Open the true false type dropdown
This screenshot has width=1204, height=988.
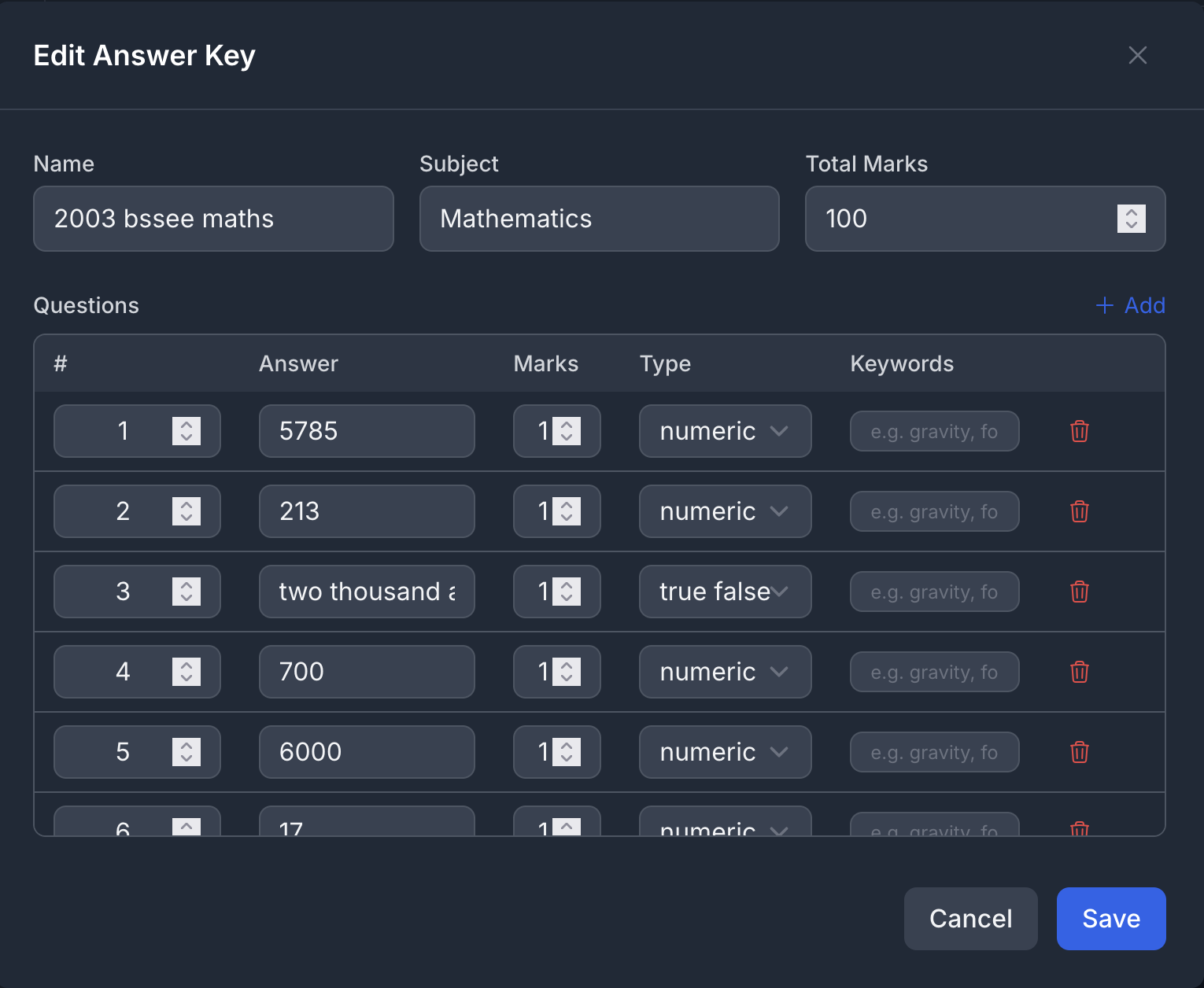tap(725, 592)
